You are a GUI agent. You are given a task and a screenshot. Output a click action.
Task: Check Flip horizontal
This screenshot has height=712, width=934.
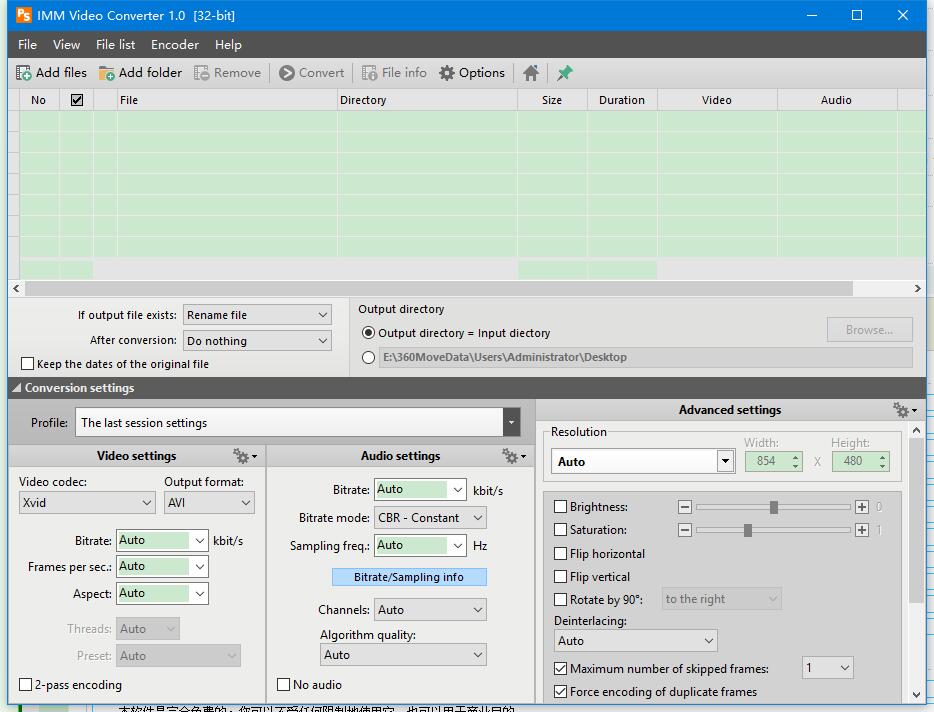coord(560,554)
